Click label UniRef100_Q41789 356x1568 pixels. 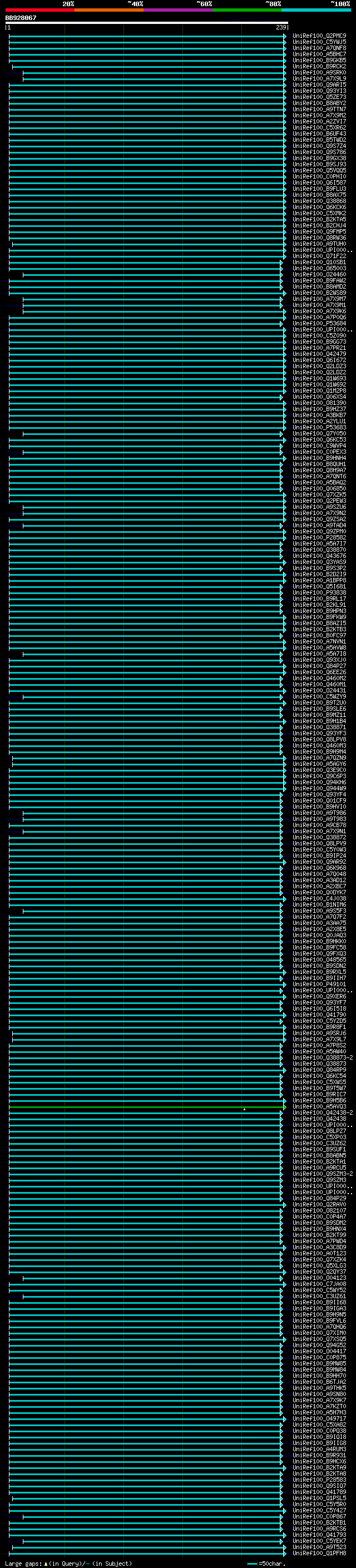coord(319,1492)
